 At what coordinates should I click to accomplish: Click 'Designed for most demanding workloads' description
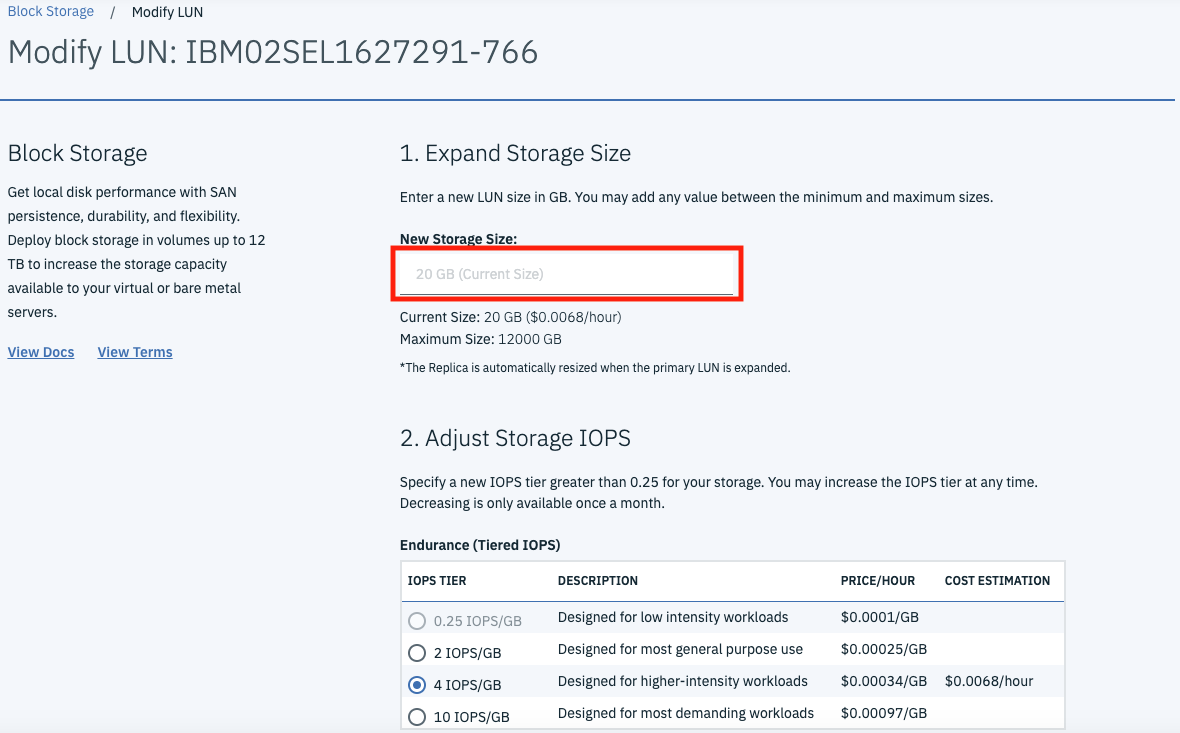click(x=686, y=713)
